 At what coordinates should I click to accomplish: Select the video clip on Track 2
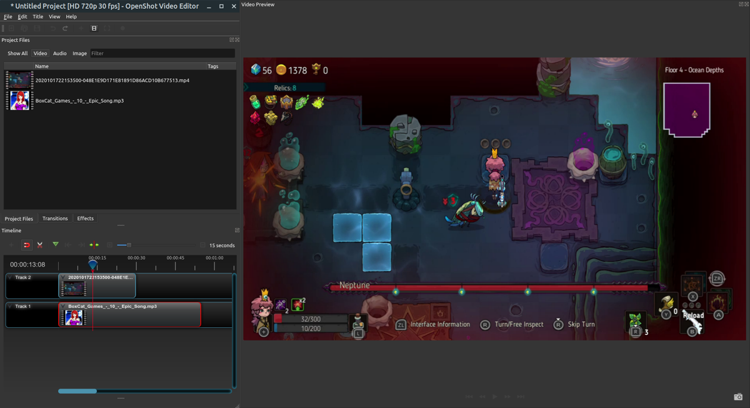[x=97, y=286]
